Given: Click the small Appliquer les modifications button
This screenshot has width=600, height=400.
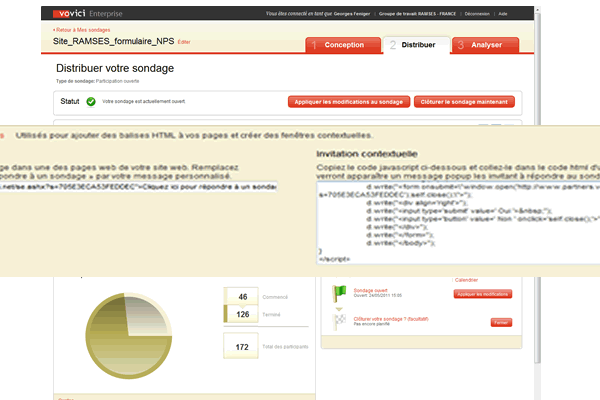Looking at the screenshot, I should pyautogui.click(x=483, y=294).
